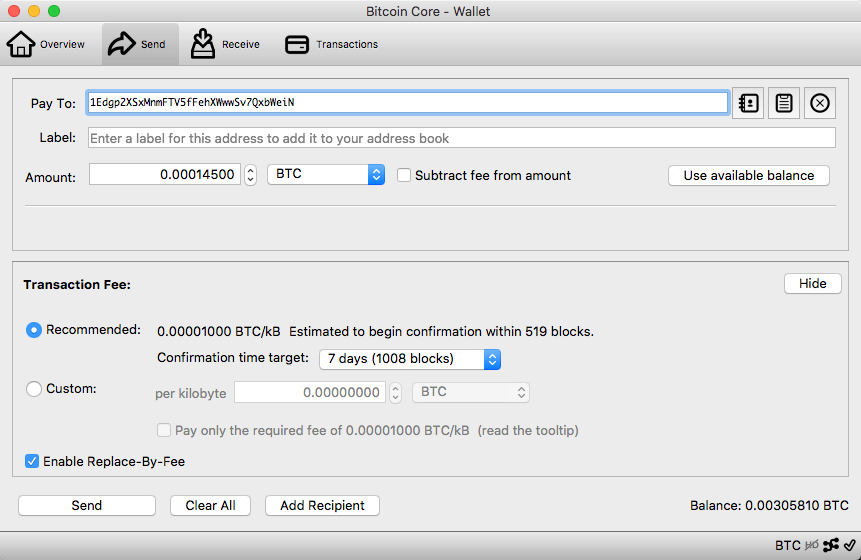The height and width of the screenshot is (560, 861).
Task: Open address book icon beside Pay To
Action: tap(748, 103)
